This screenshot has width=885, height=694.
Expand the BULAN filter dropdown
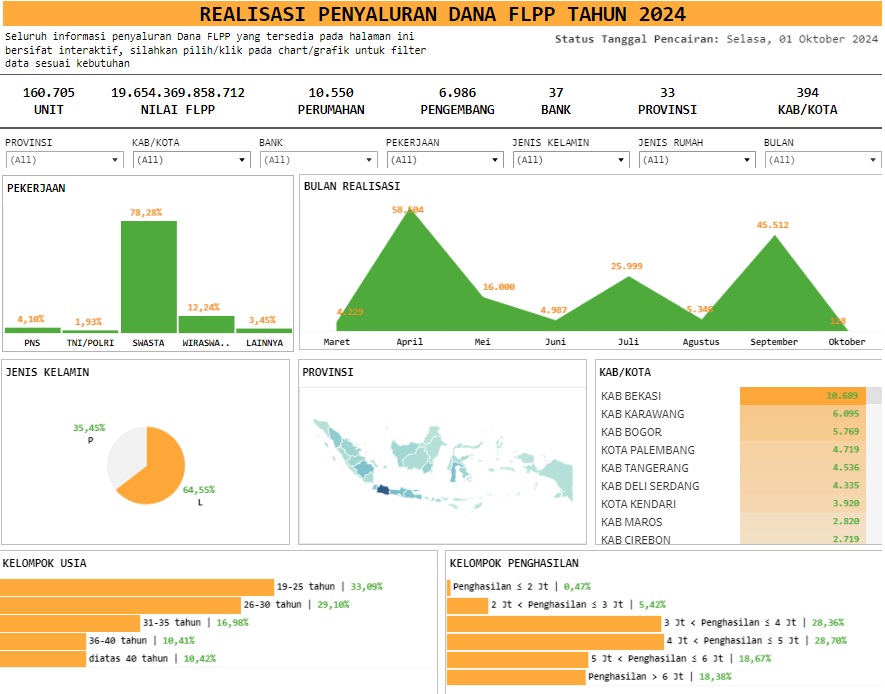pyautogui.click(x=823, y=160)
